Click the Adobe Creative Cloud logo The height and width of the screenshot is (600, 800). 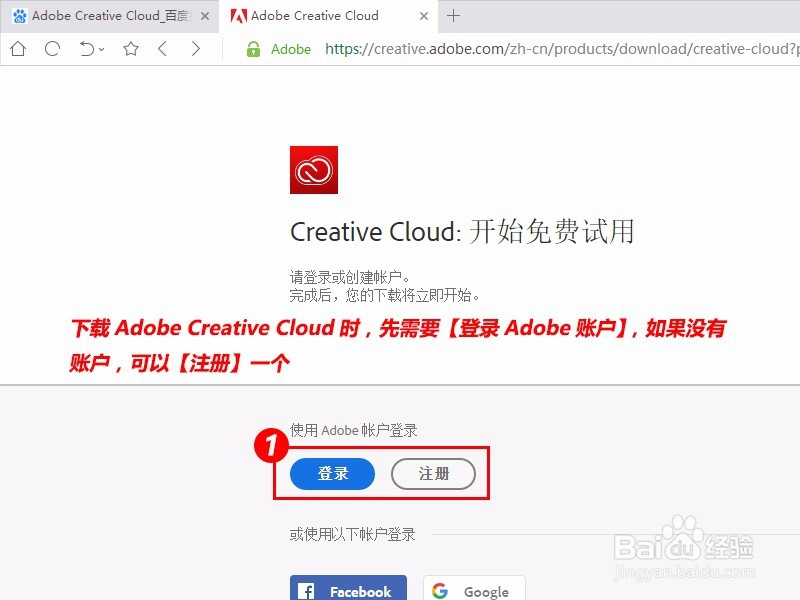(316, 169)
